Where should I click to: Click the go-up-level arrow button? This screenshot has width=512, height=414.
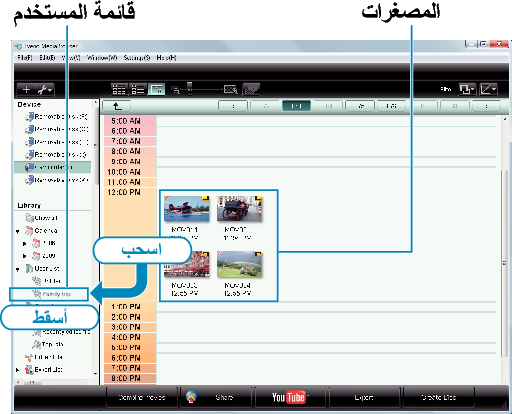click(x=116, y=106)
